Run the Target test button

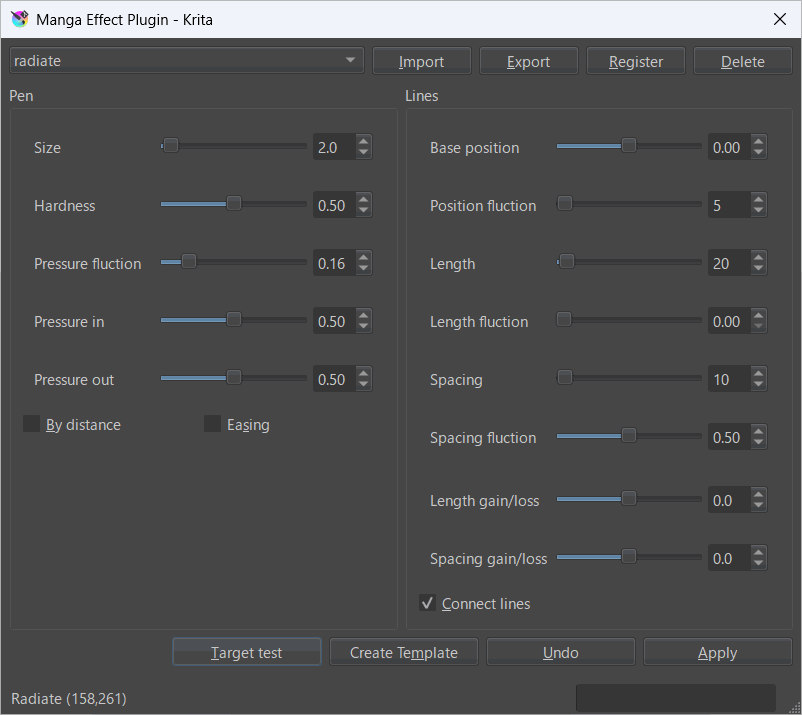pyautogui.click(x=247, y=652)
